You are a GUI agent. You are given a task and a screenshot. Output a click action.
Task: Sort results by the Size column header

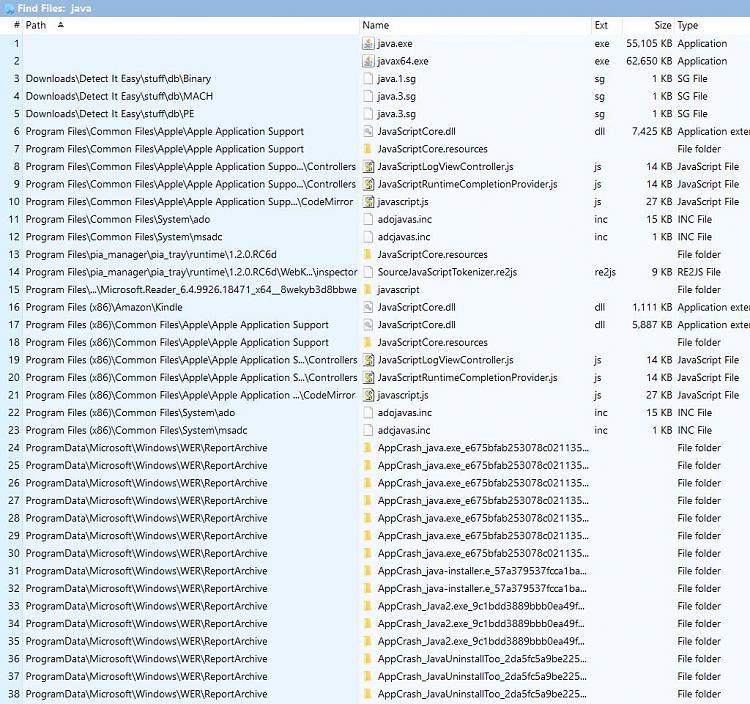point(662,25)
